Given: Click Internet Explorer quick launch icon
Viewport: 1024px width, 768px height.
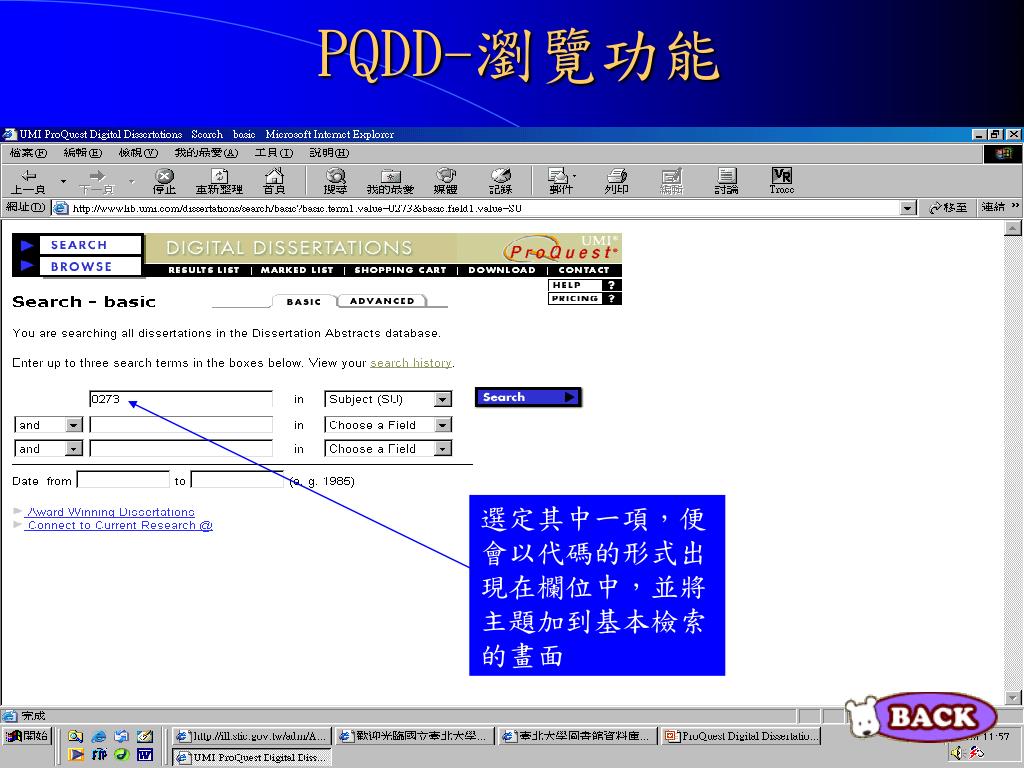Looking at the screenshot, I should click(x=99, y=736).
